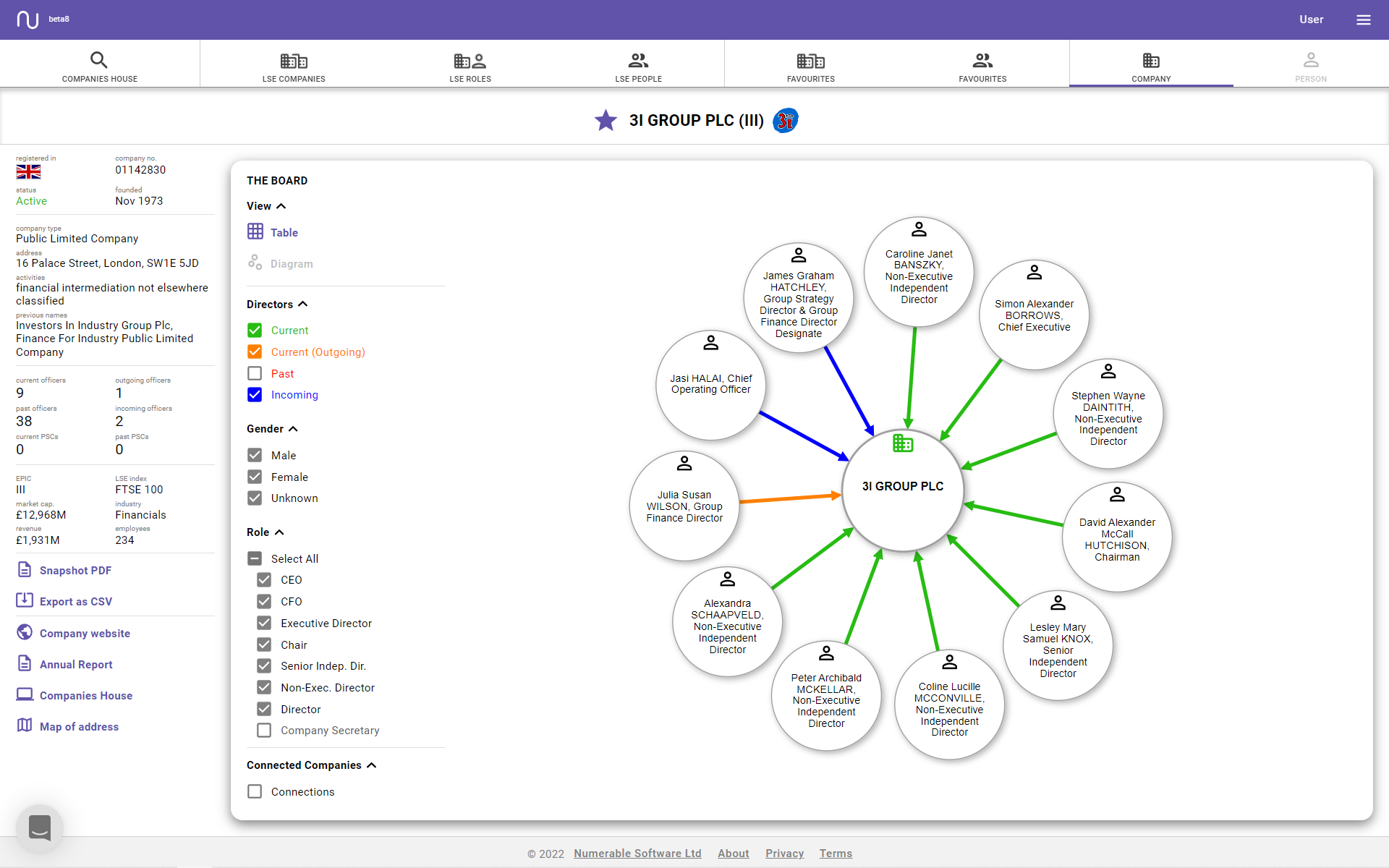Image resolution: width=1389 pixels, height=868 pixels.
Task: Uncheck the CFO role checkbox
Action: (x=264, y=602)
